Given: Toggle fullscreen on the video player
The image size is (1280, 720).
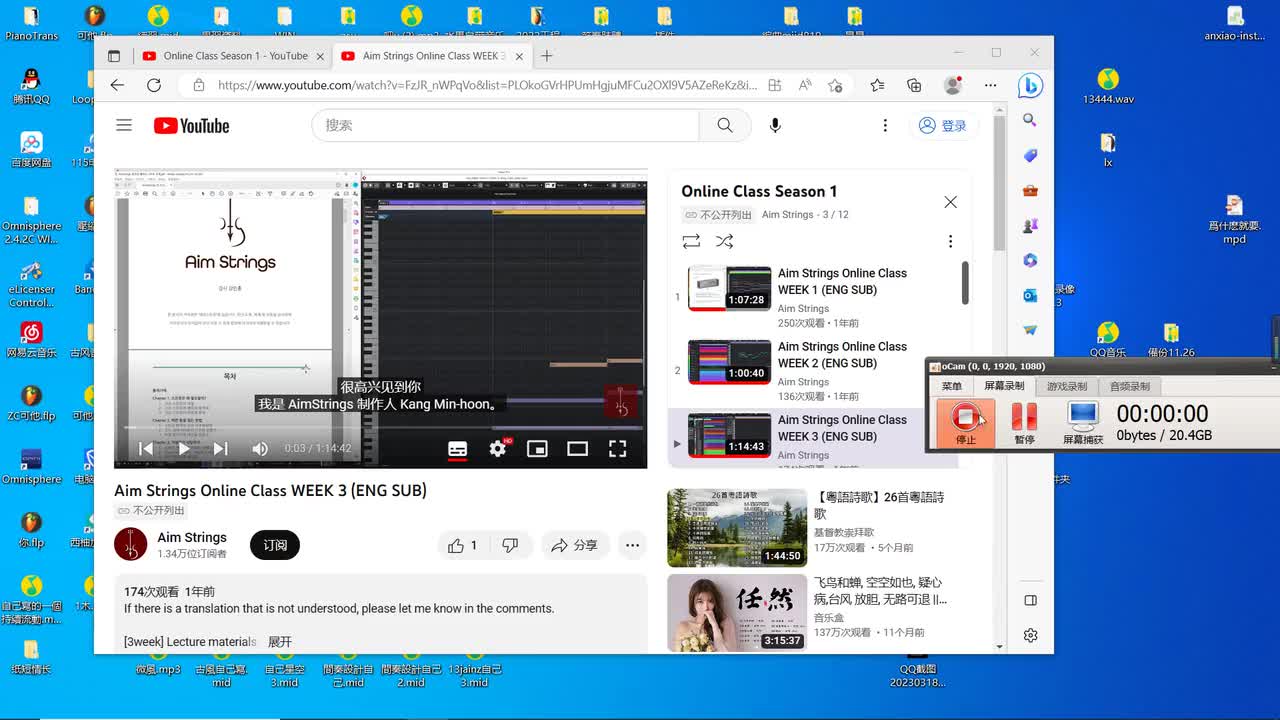Looking at the screenshot, I should pyautogui.click(x=618, y=449).
